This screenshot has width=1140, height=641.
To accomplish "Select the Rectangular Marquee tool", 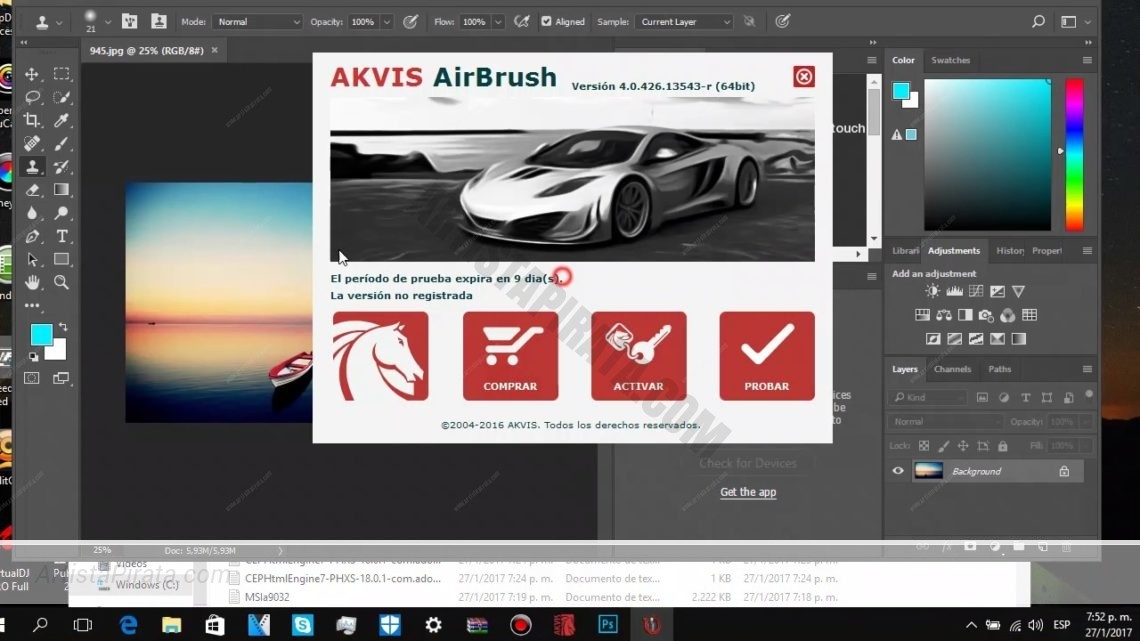I will [x=62, y=73].
